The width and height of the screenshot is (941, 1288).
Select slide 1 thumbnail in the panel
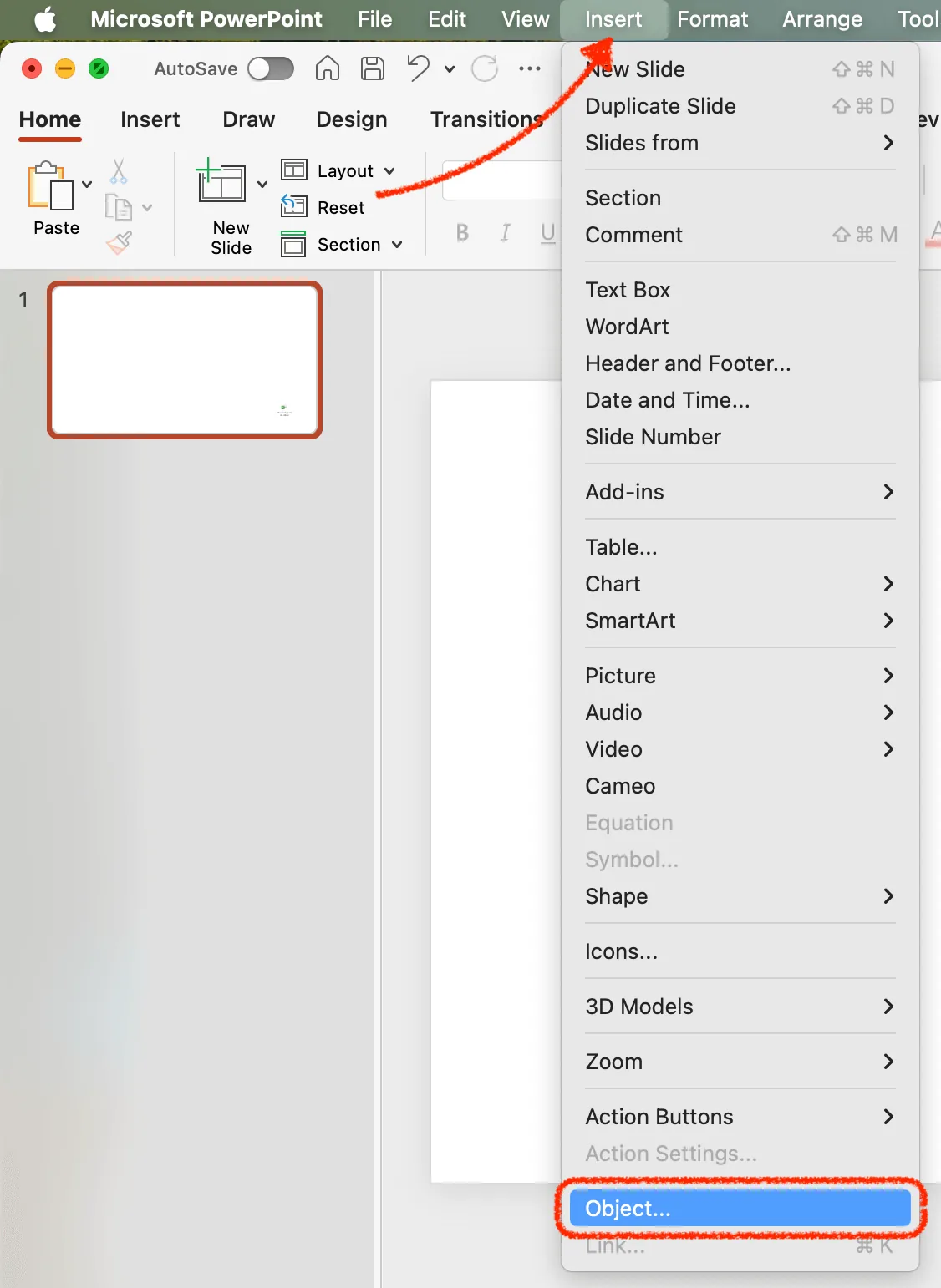[185, 360]
